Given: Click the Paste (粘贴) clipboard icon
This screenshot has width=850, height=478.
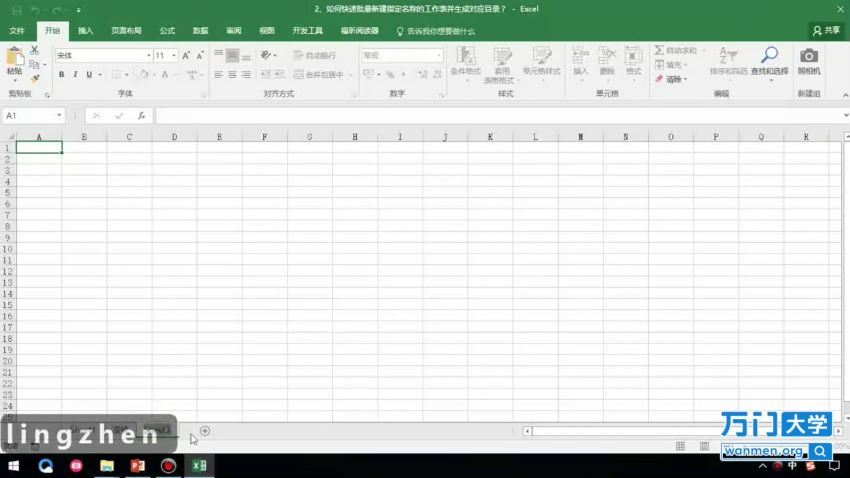Looking at the screenshot, I should (14, 58).
